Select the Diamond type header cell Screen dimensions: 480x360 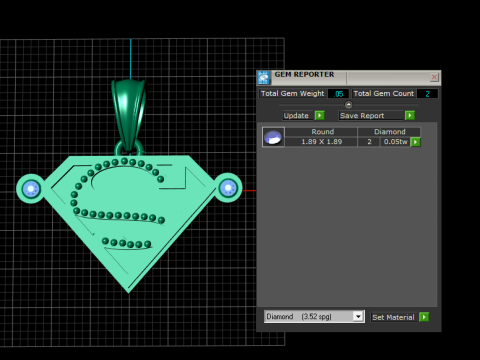click(389, 132)
